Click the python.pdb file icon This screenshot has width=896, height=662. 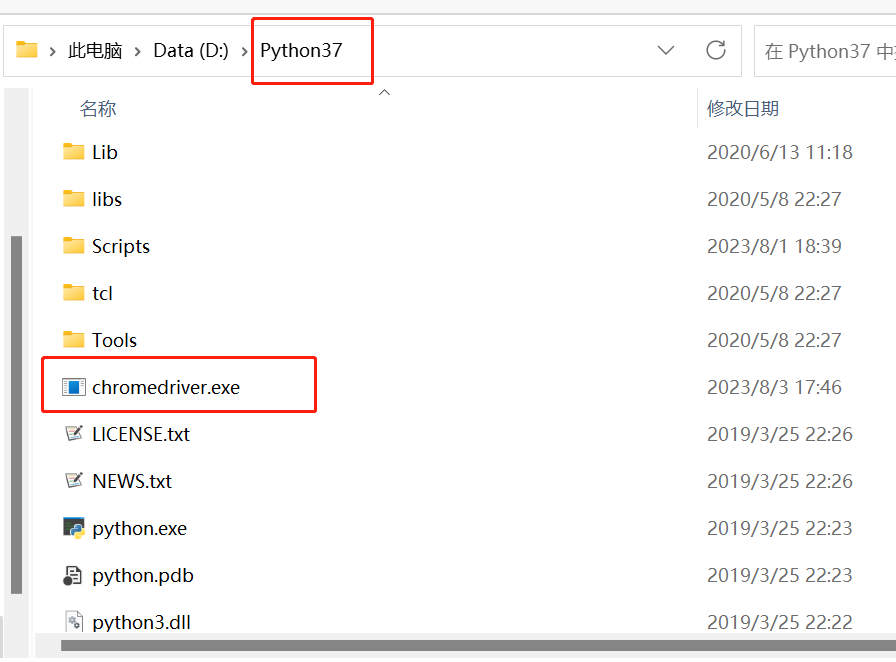tap(73, 575)
